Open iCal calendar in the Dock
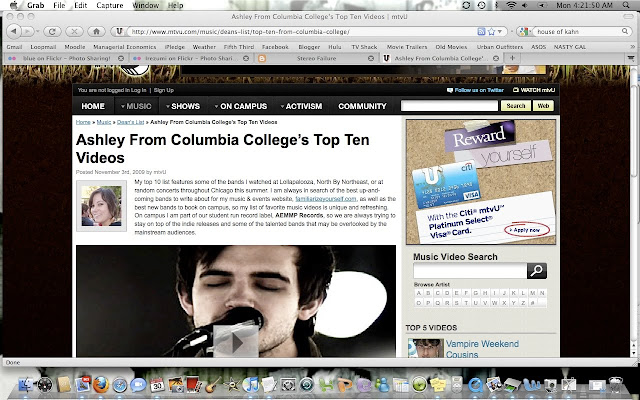640x400 pixels. click(157, 385)
